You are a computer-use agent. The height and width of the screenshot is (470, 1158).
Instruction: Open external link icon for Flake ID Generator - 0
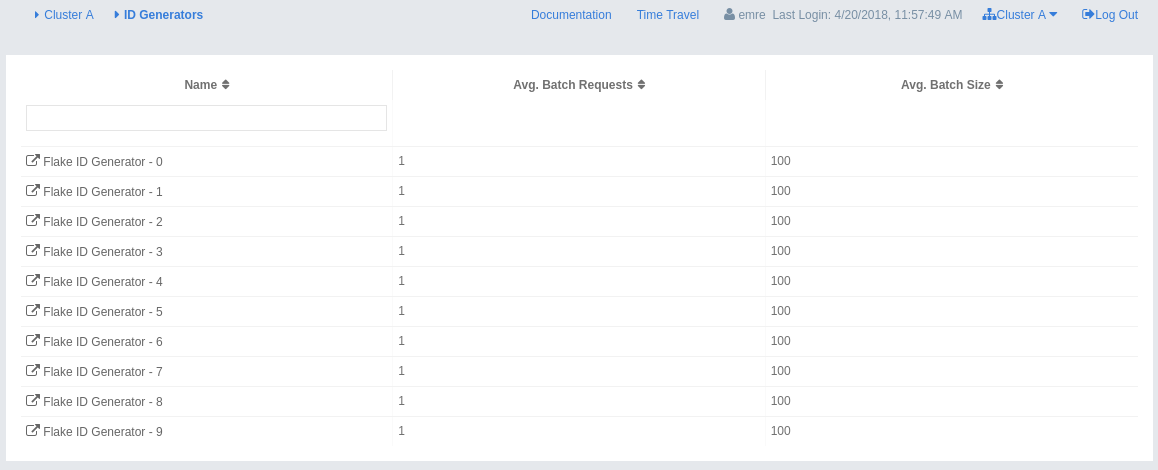tap(33, 161)
